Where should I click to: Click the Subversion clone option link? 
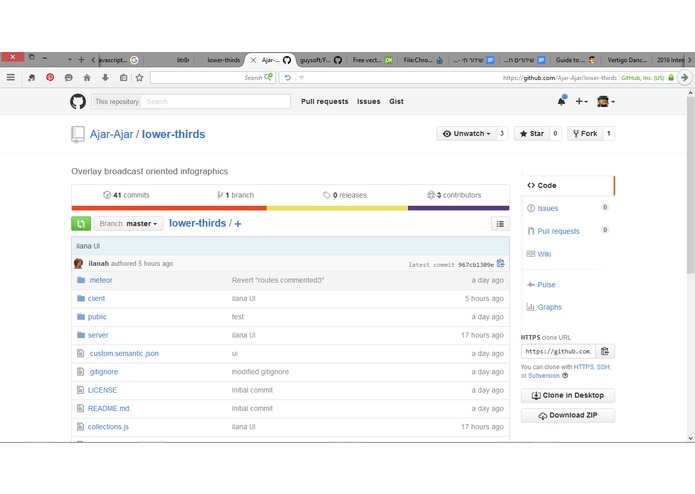[x=544, y=376]
